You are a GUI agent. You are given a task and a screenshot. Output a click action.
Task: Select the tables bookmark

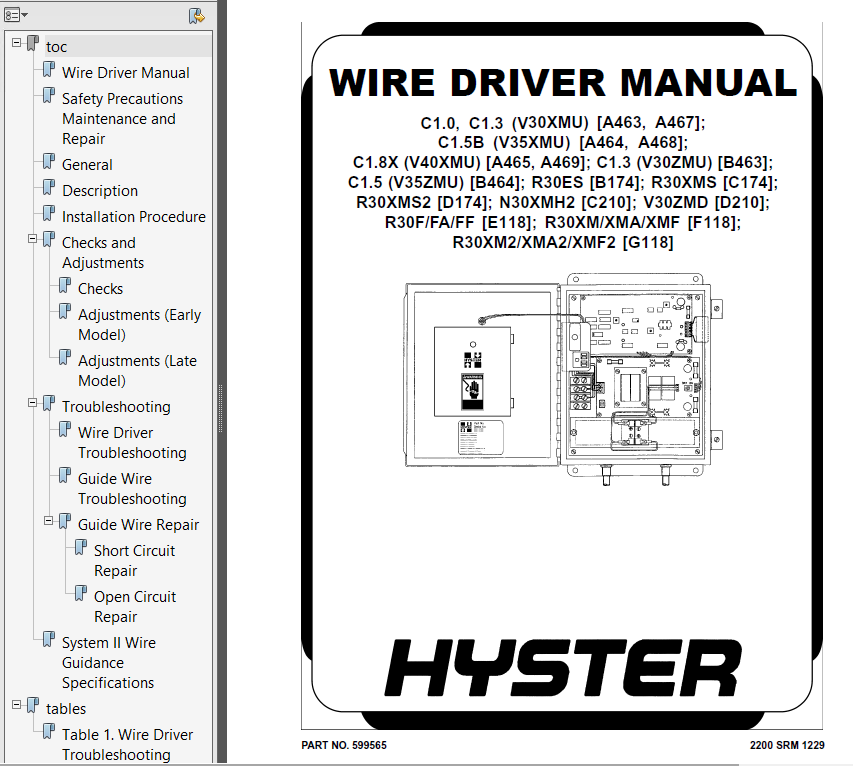66,709
